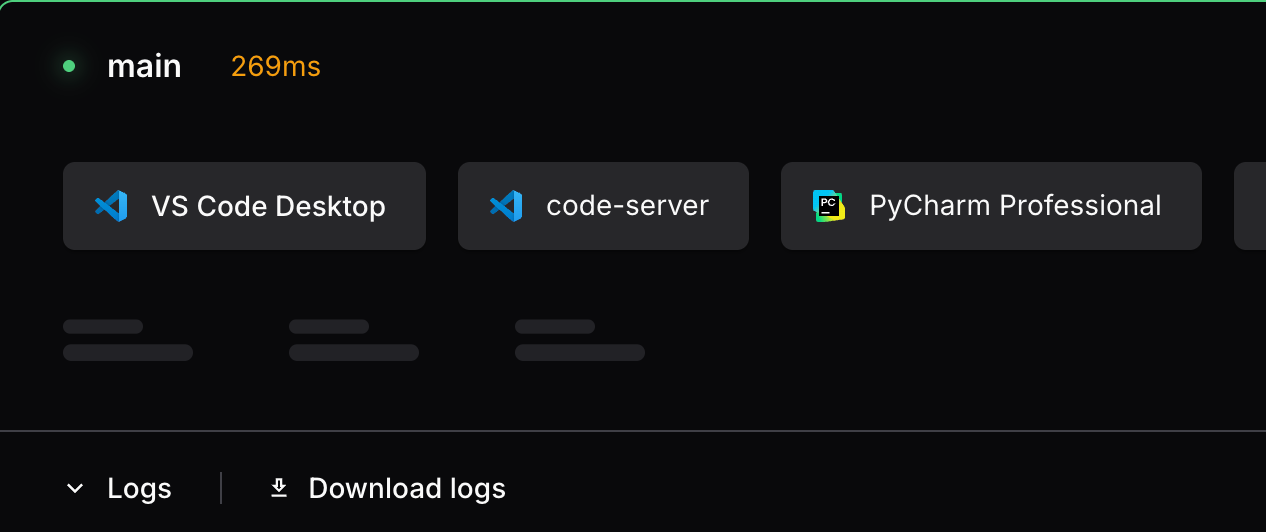Viewport: 1266px width, 532px height.
Task: Click the green agent status dot
Action: (69, 67)
